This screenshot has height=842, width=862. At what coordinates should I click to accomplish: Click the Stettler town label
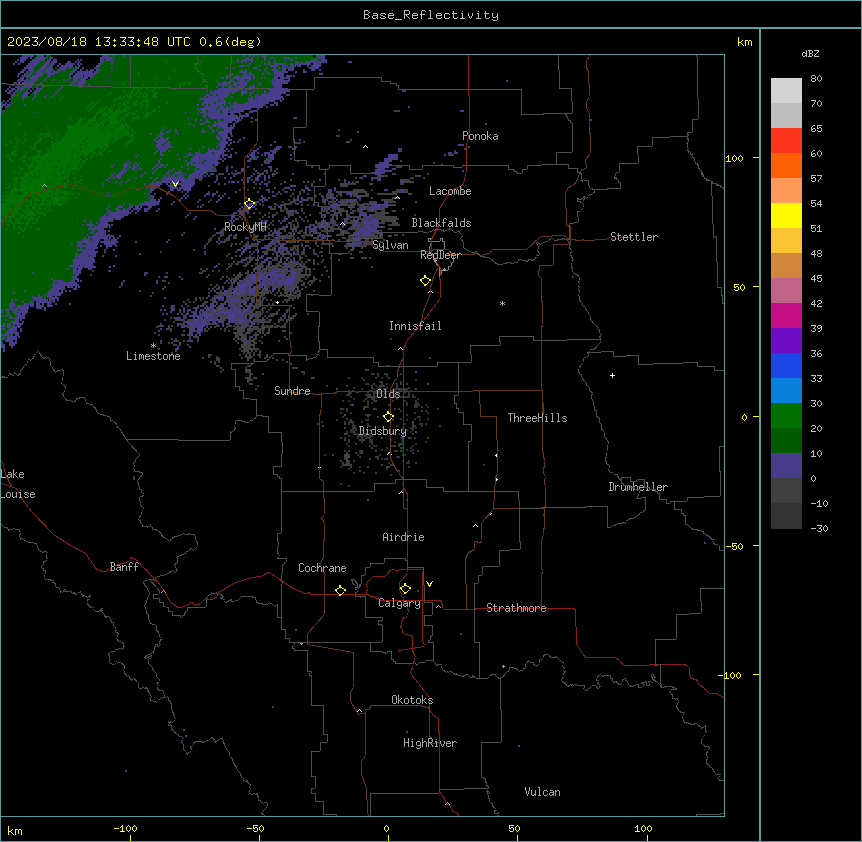(x=634, y=237)
